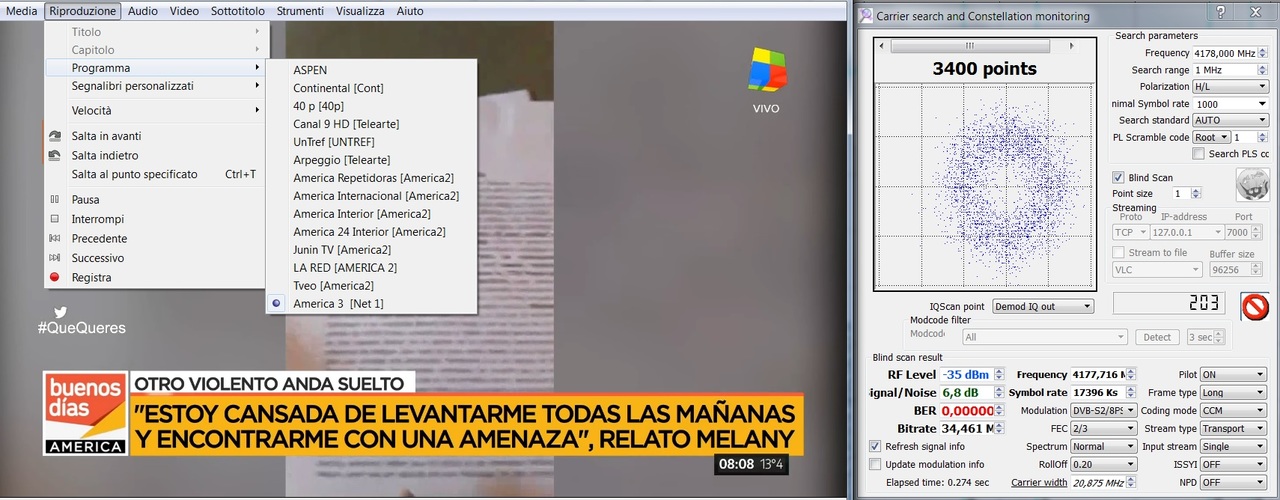Start recording with the Registra entry
This screenshot has width=1280, height=500.
(91, 277)
